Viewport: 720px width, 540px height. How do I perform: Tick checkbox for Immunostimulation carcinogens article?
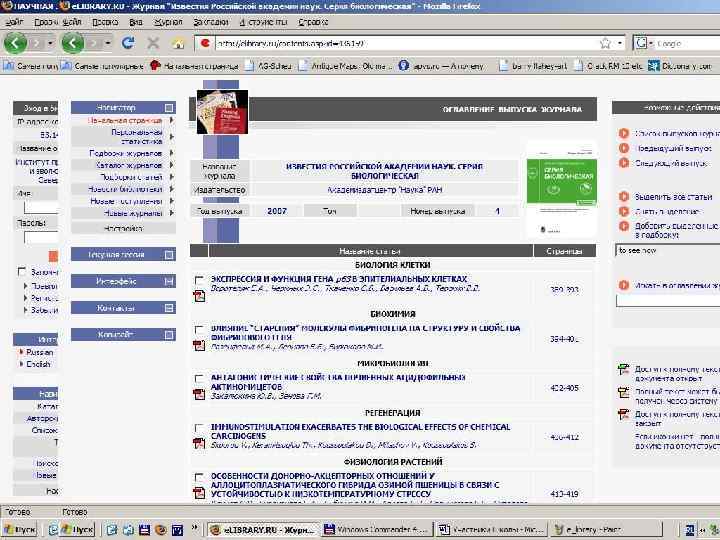(199, 428)
